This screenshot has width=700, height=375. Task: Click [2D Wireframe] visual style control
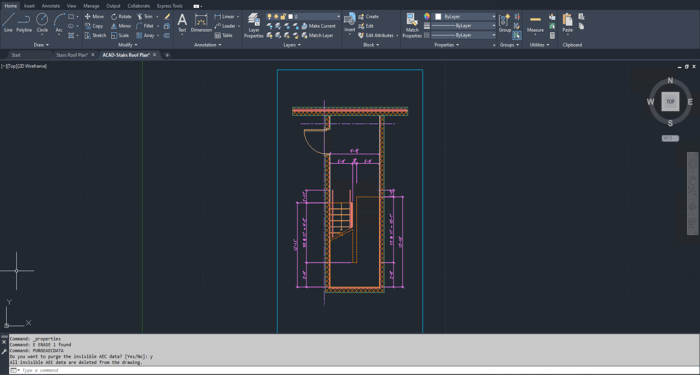click(31, 66)
